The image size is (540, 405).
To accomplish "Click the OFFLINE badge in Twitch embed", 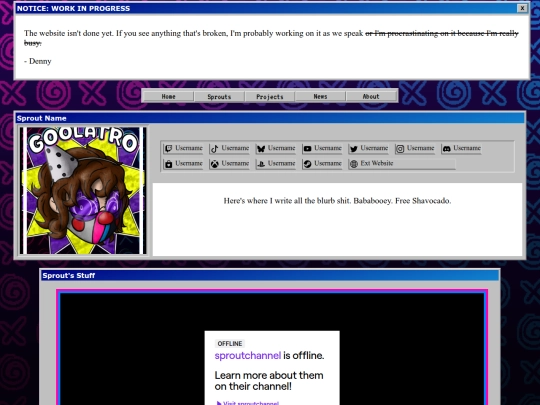I will tap(230, 344).
